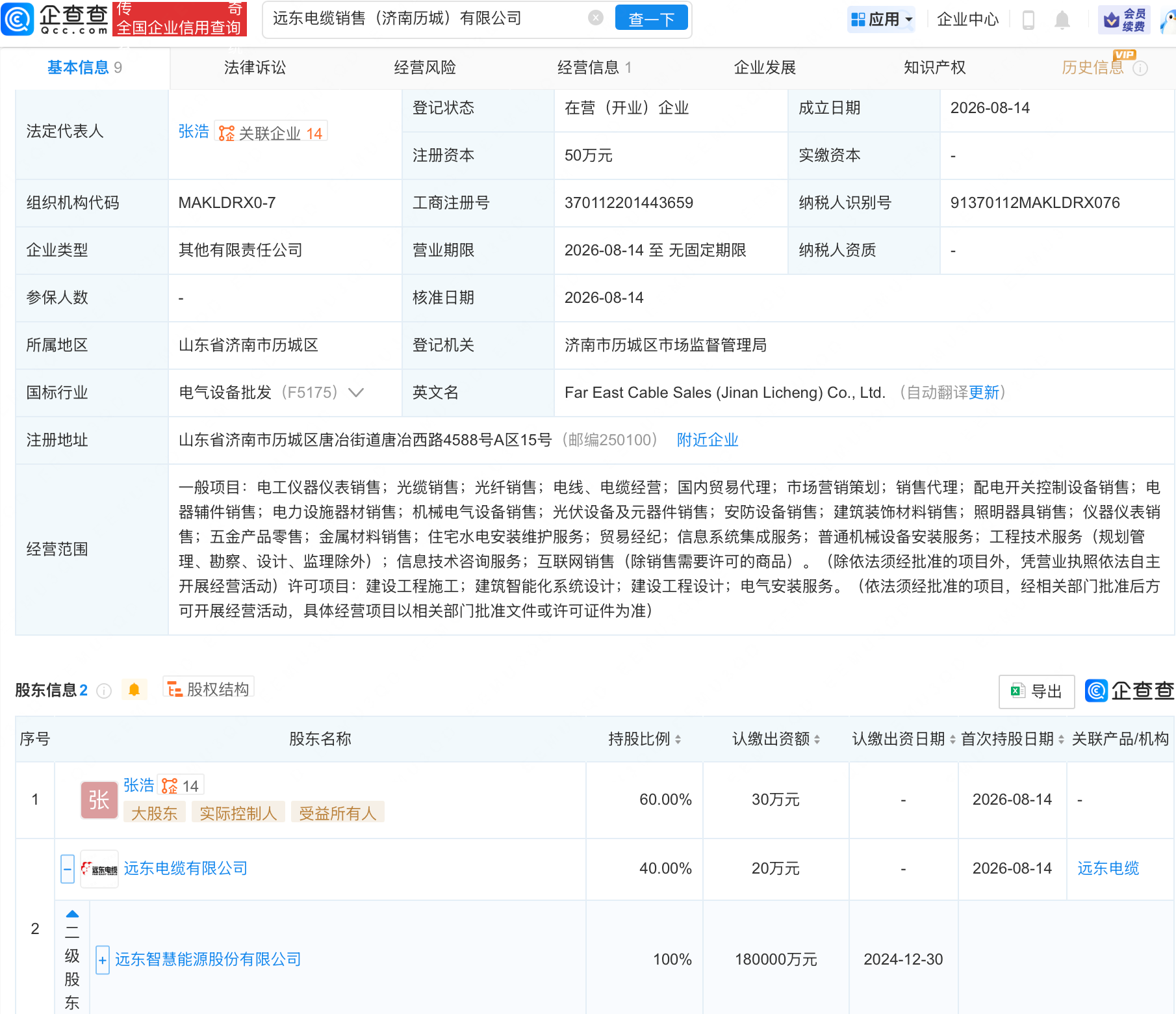Open 远东电缆 related product link
1176x1014 pixels.
point(1108,868)
